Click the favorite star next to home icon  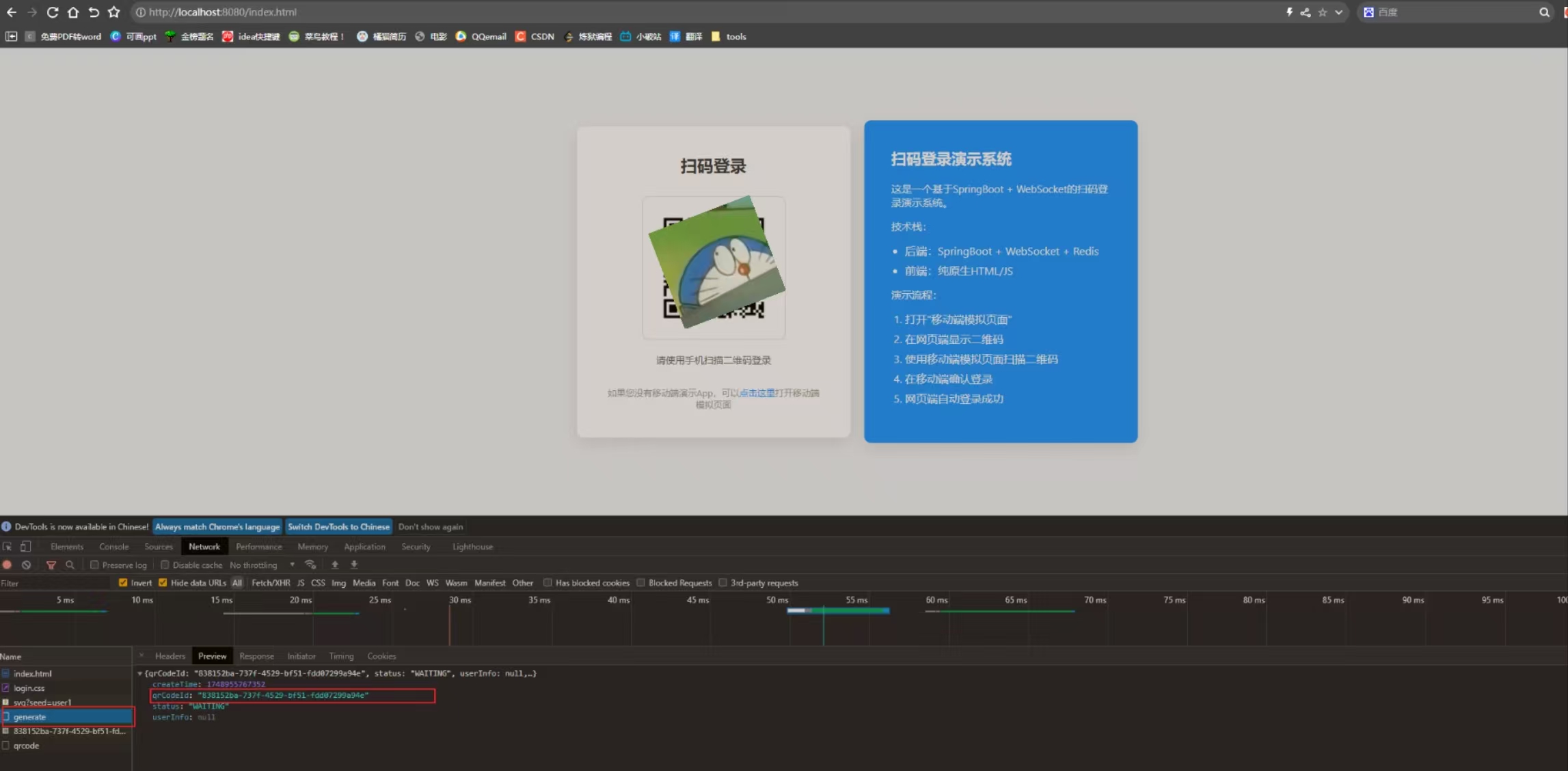coord(114,12)
